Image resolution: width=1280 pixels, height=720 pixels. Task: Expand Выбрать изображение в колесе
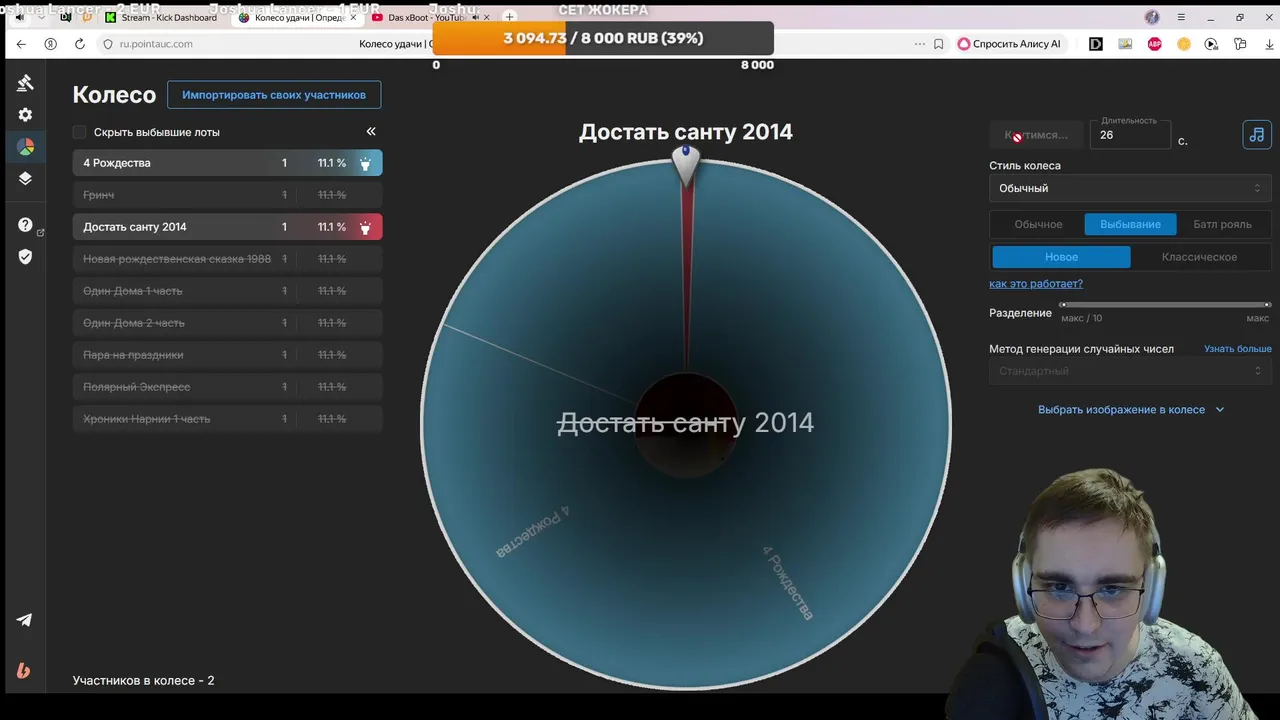1130,410
